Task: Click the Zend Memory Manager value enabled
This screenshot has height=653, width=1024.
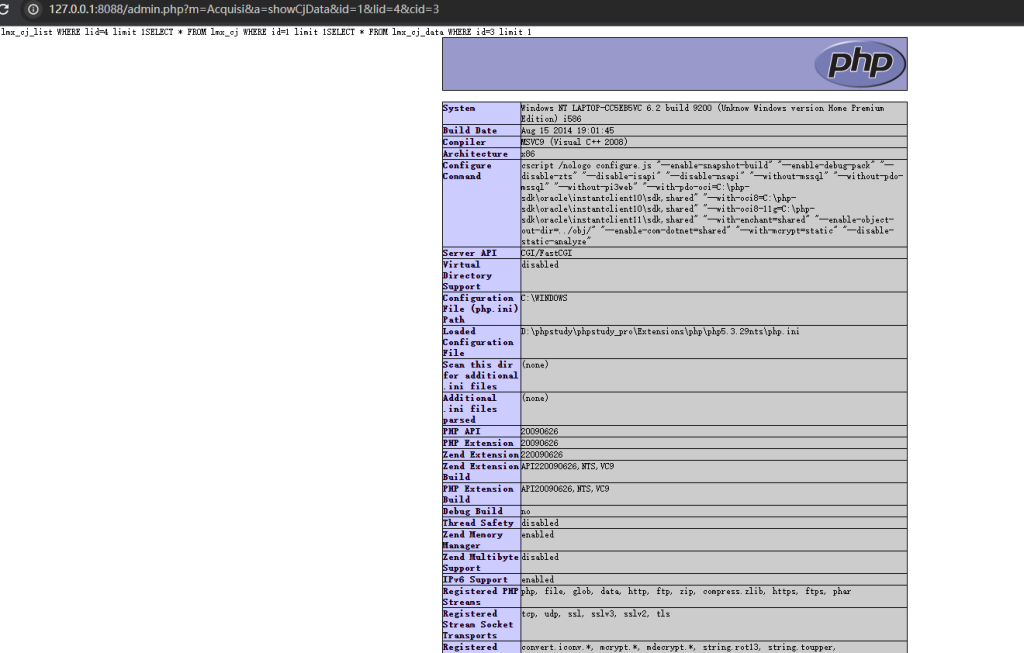Action: (539, 535)
